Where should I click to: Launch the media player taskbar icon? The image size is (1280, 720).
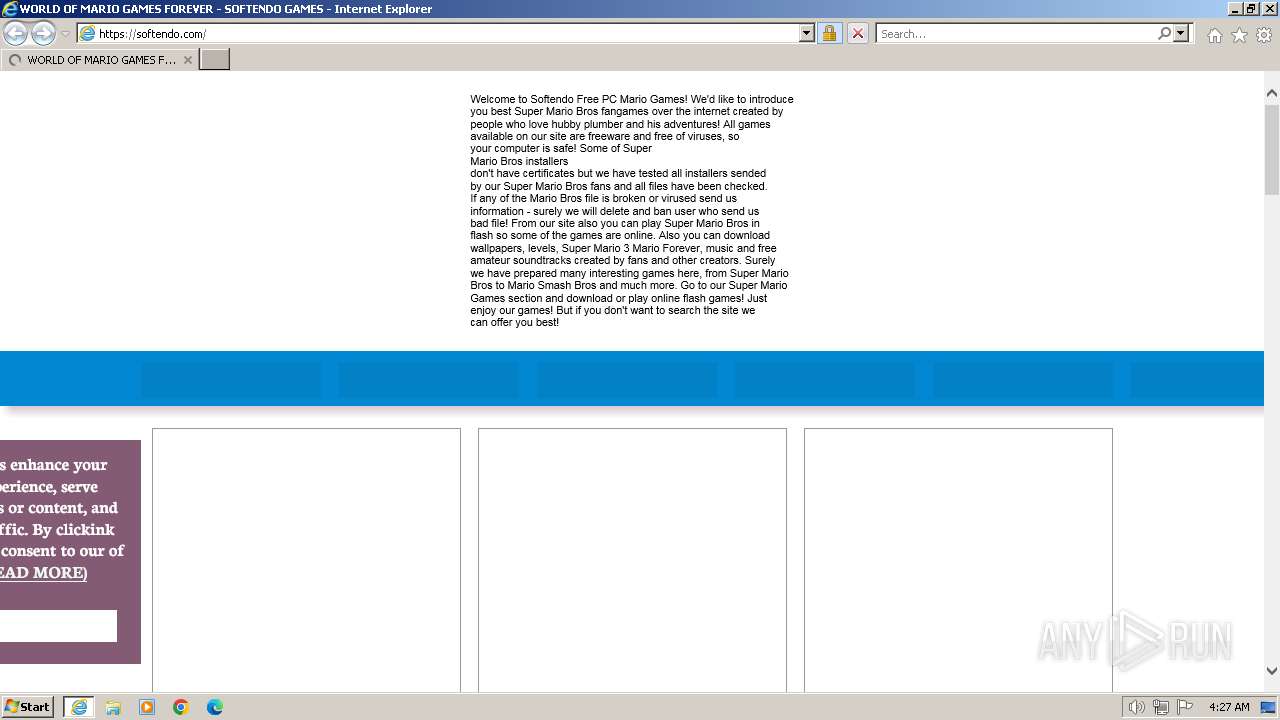pyautogui.click(x=147, y=707)
